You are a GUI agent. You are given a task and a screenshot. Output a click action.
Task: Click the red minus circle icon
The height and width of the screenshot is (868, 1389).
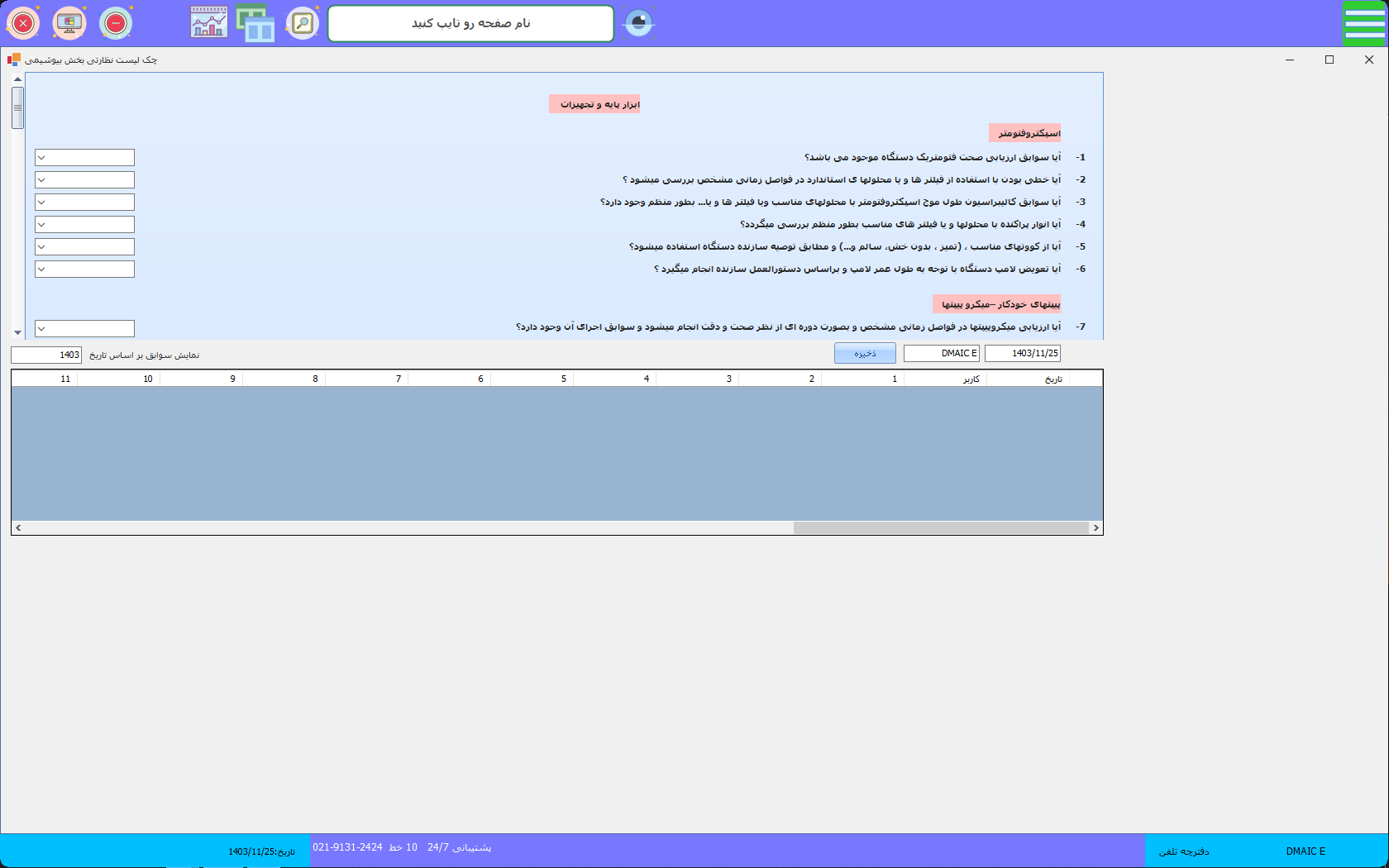click(116, 23)
